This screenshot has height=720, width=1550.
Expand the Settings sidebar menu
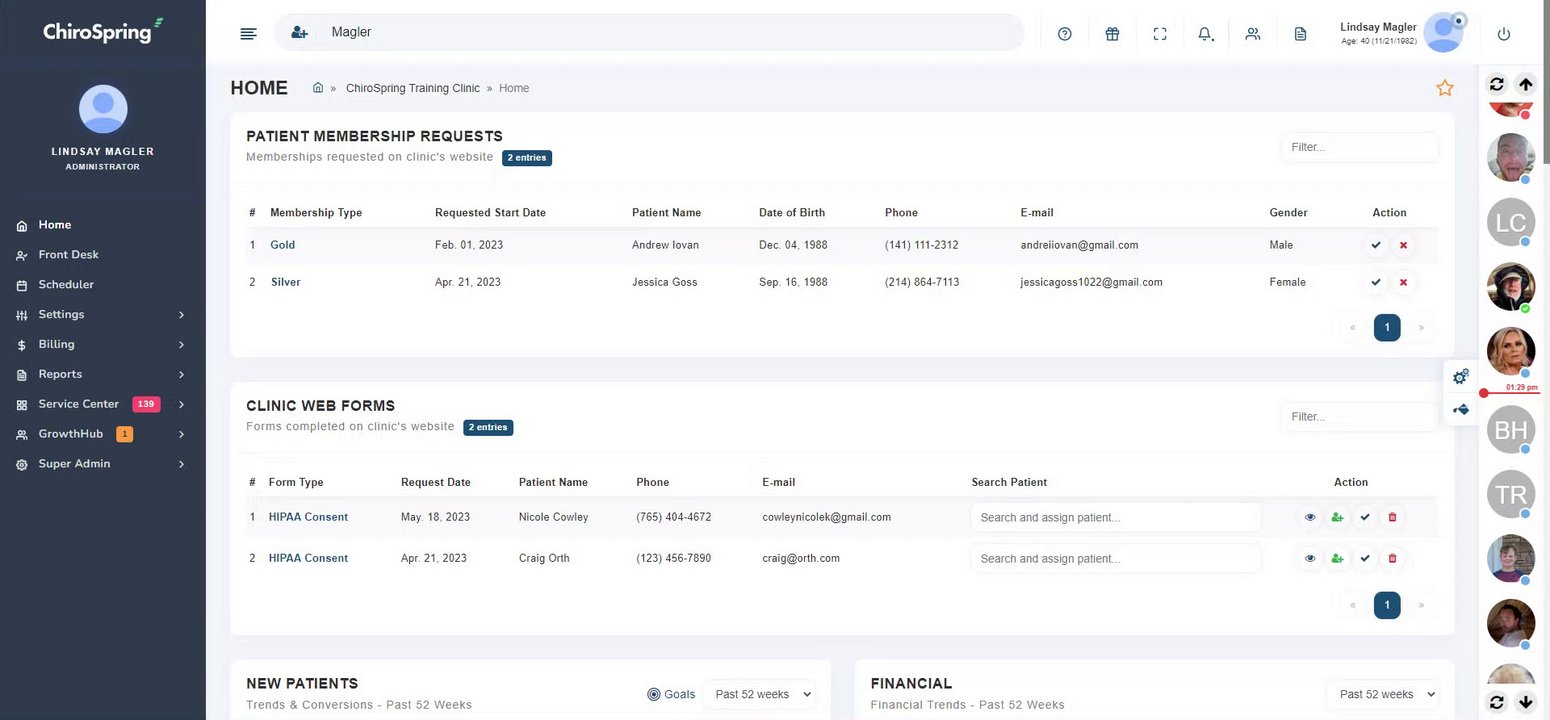click(103, 314)
